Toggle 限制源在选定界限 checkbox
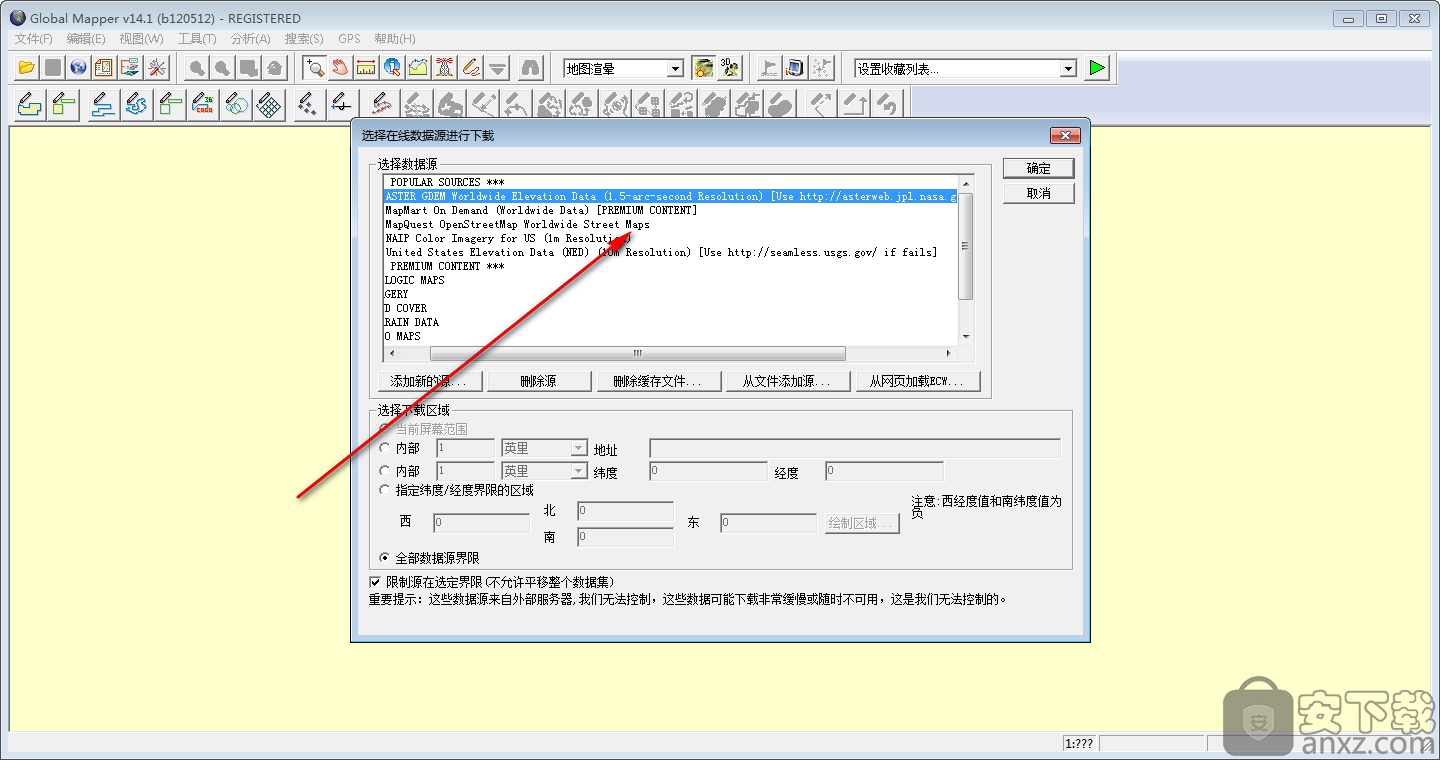The height and width of the screenshot is (760, 1440). pos(376,581)
